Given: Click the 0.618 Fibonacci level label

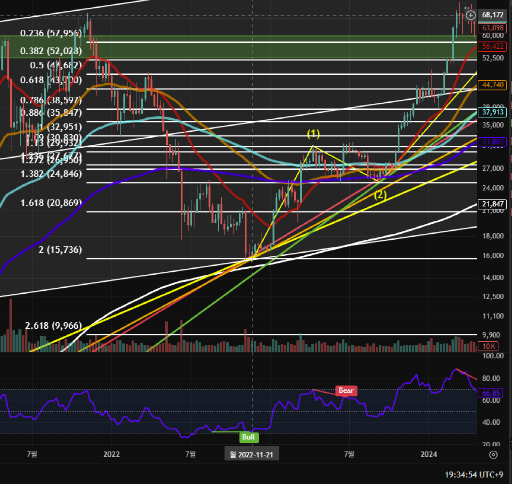Looking at the screenshot, I should pyautogui.click(x=51, y=80).
